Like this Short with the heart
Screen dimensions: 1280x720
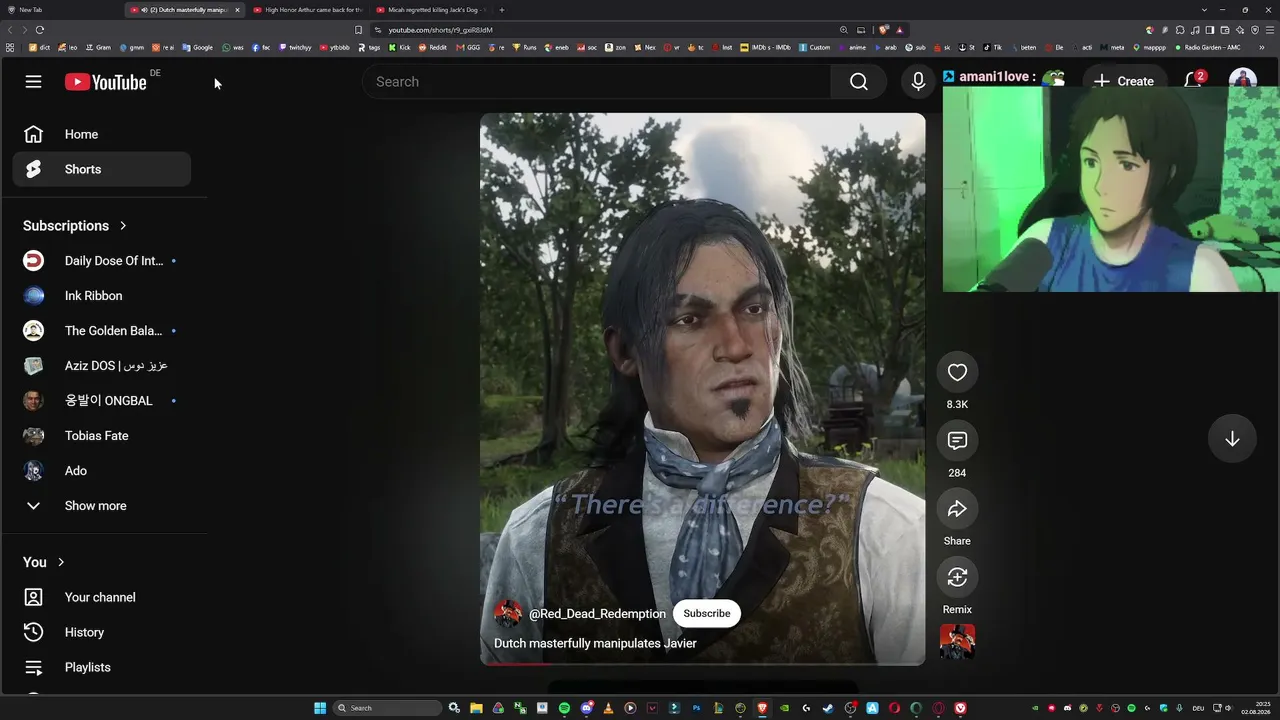coord(957,372)
